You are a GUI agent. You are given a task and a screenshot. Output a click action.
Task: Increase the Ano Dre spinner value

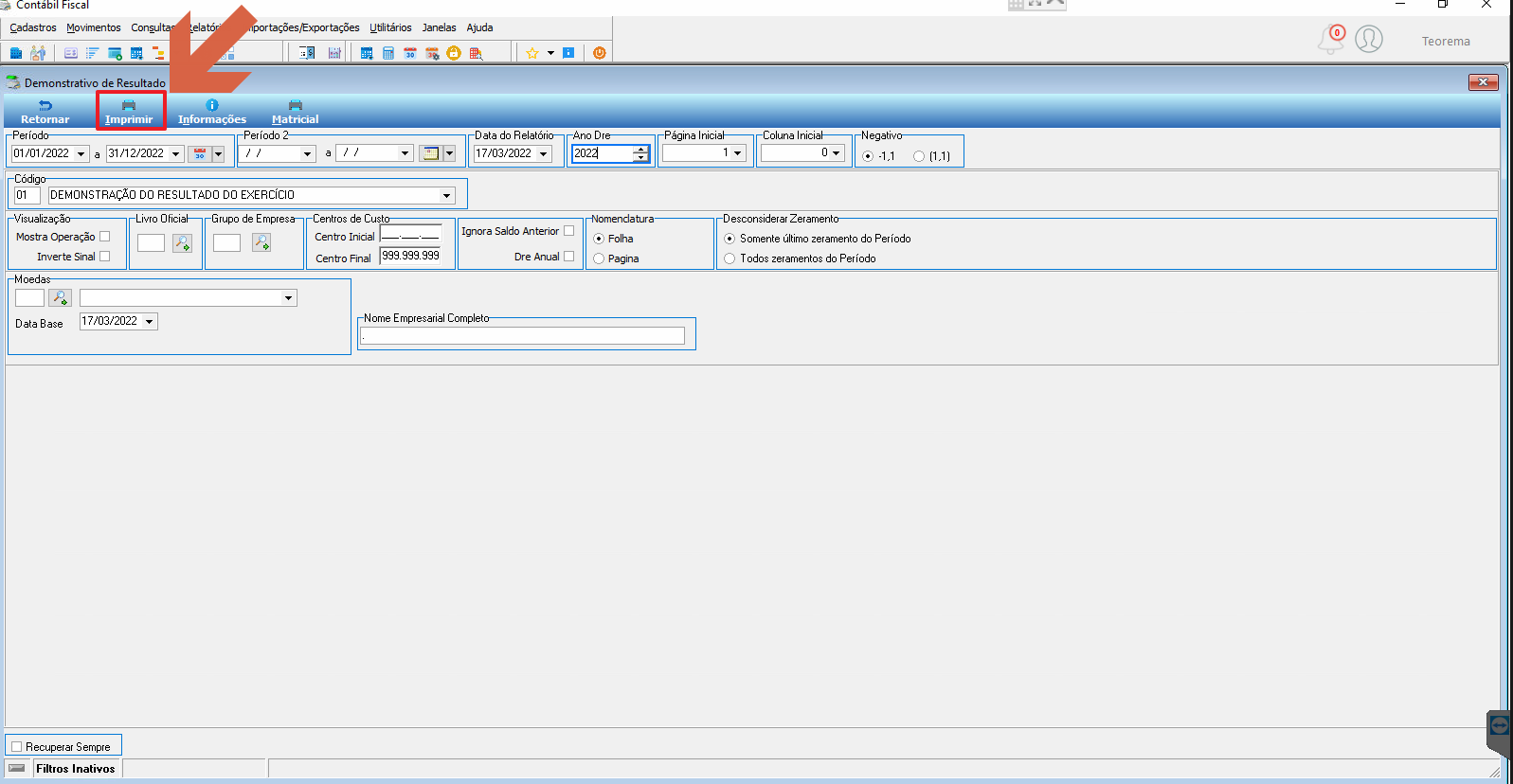[641, 149]
